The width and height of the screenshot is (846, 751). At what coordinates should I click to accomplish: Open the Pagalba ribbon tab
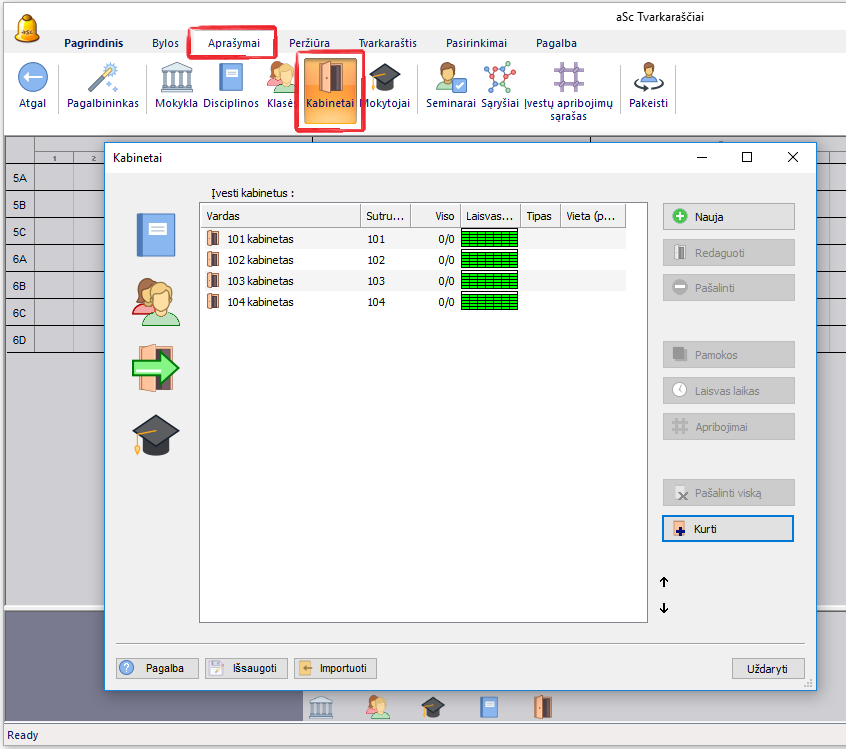click(556, 43)
